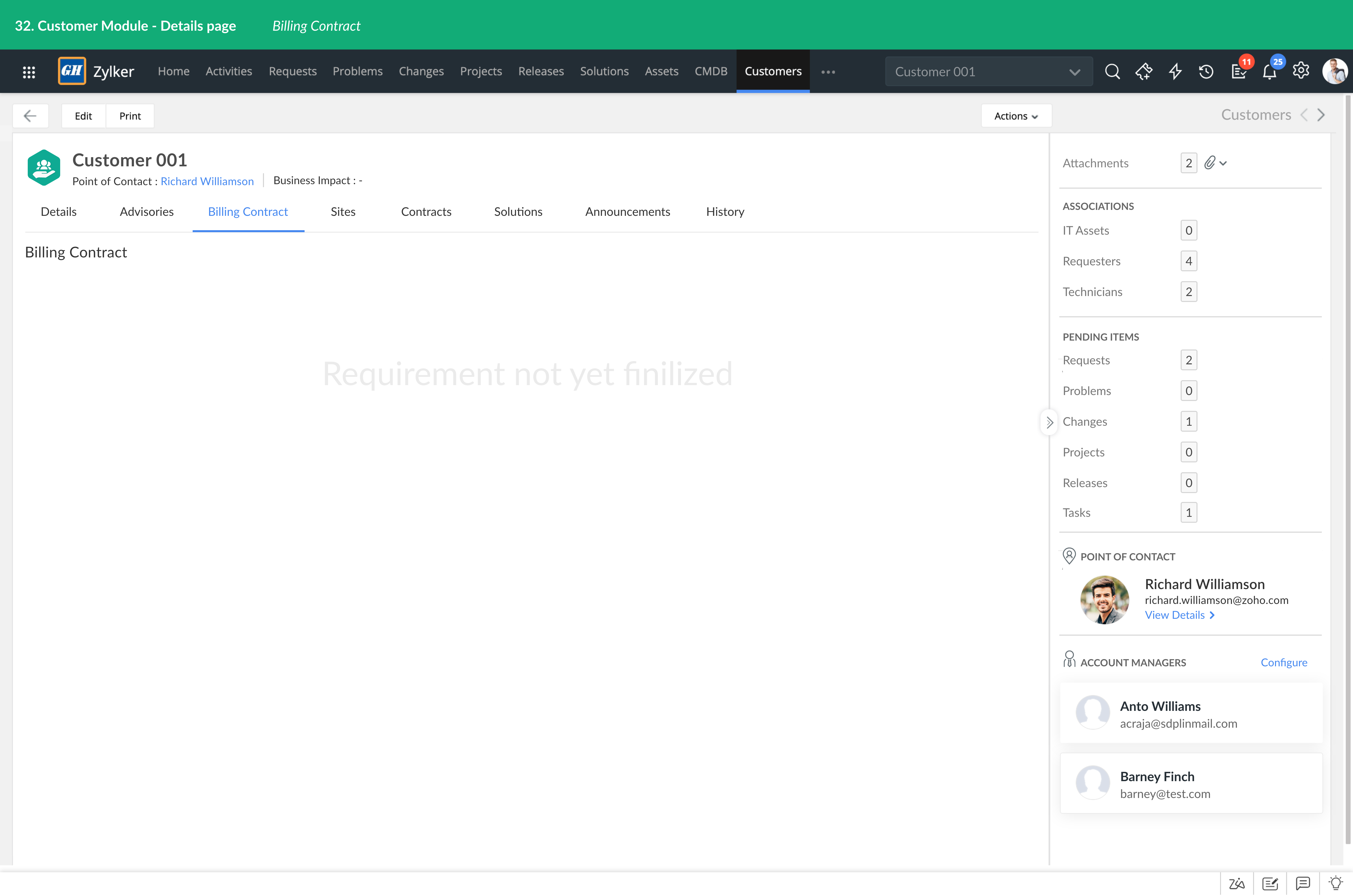Click Configure link for Account Managers
Image resolution: width=1353 pixels, height=896 pixels.
[x=1284, y=662]
